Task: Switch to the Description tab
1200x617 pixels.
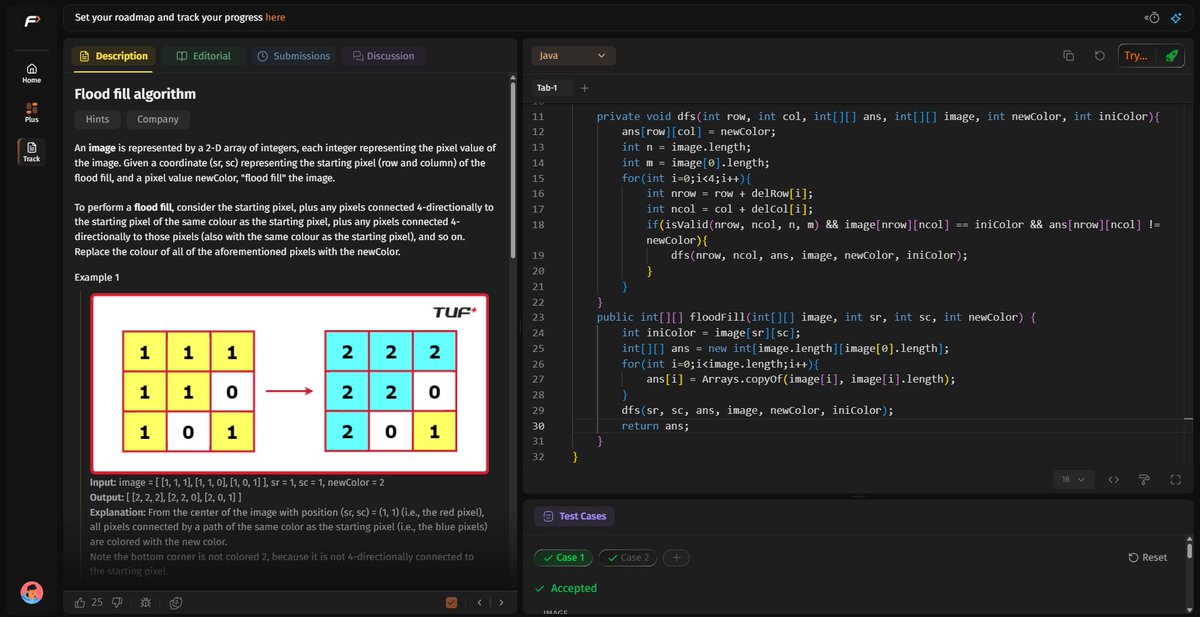Action: tap(113, 56)
